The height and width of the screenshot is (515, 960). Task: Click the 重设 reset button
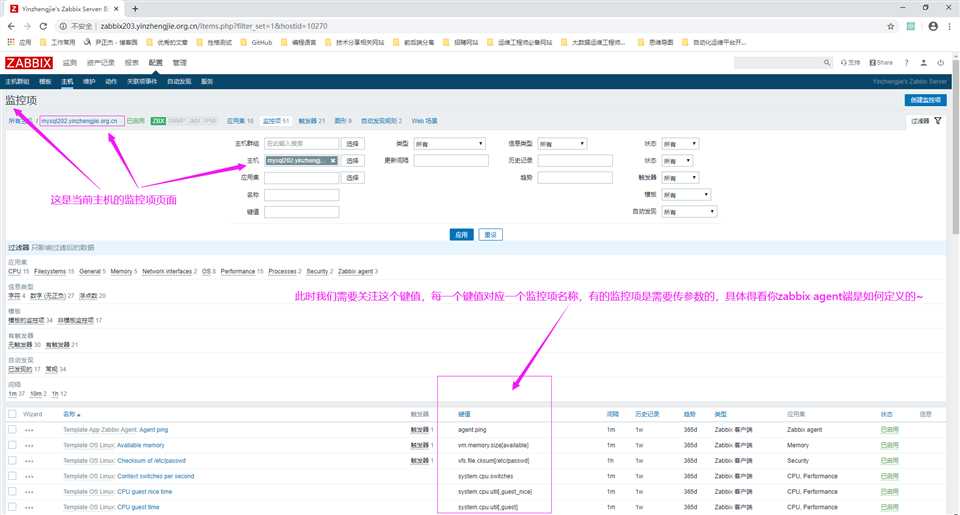(490, 235)
